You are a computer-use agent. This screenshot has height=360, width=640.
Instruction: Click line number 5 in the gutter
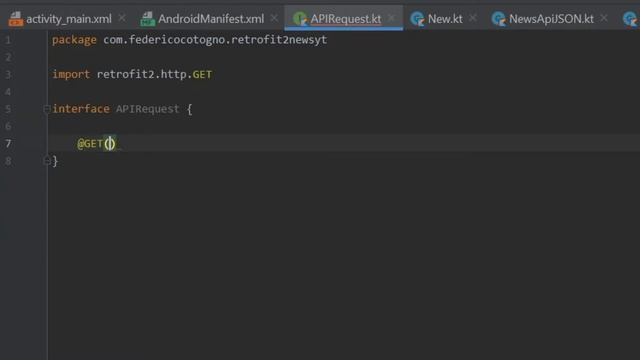point(8,109)
